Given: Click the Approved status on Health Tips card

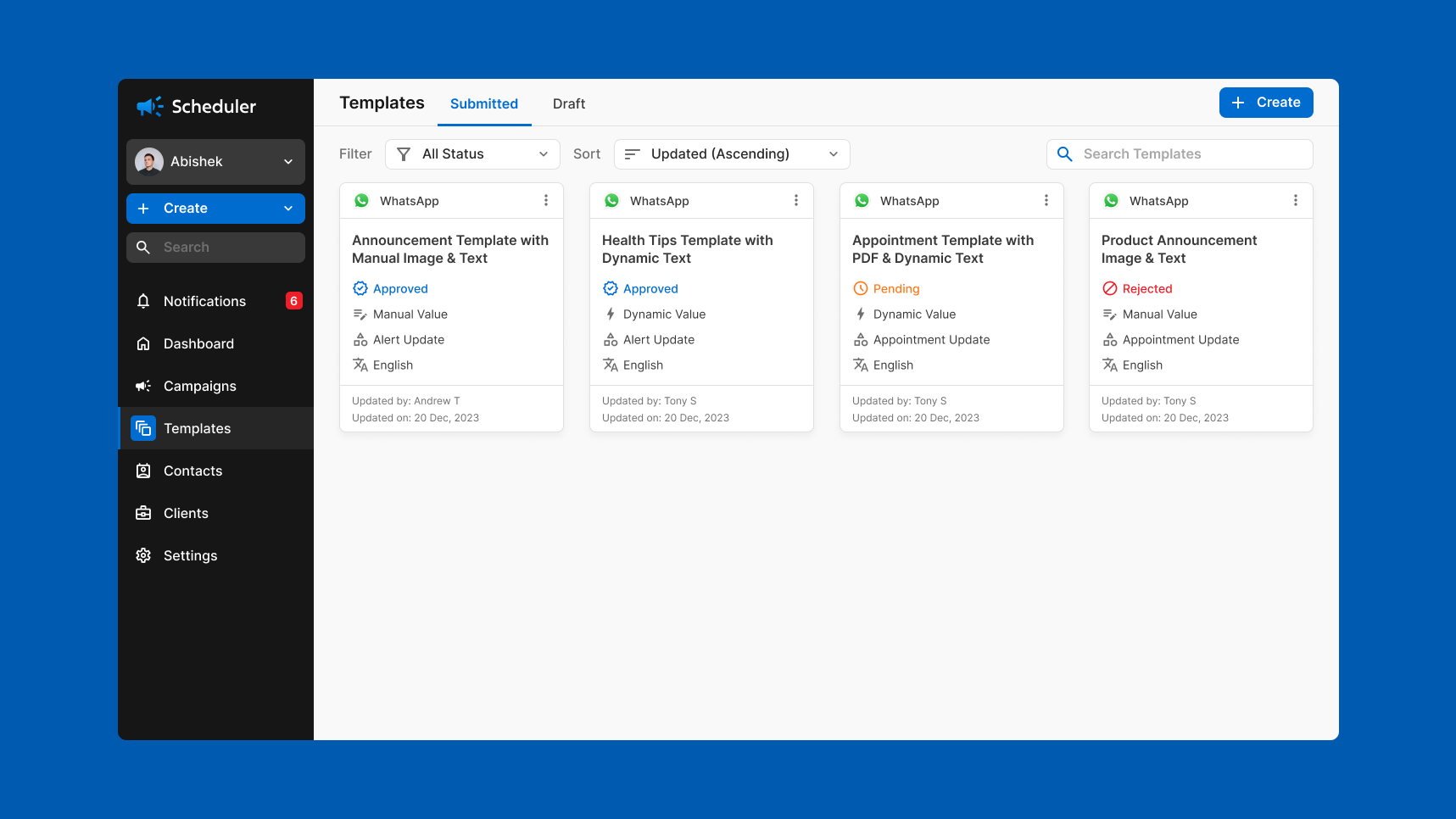Looking at the screenshot, I should [650, 288].
